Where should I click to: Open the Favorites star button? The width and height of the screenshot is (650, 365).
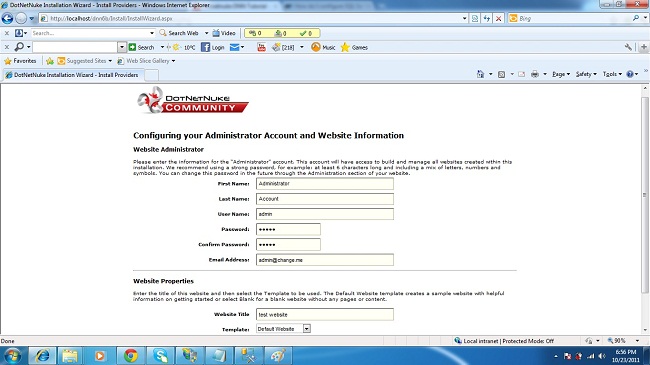point(20,61)
